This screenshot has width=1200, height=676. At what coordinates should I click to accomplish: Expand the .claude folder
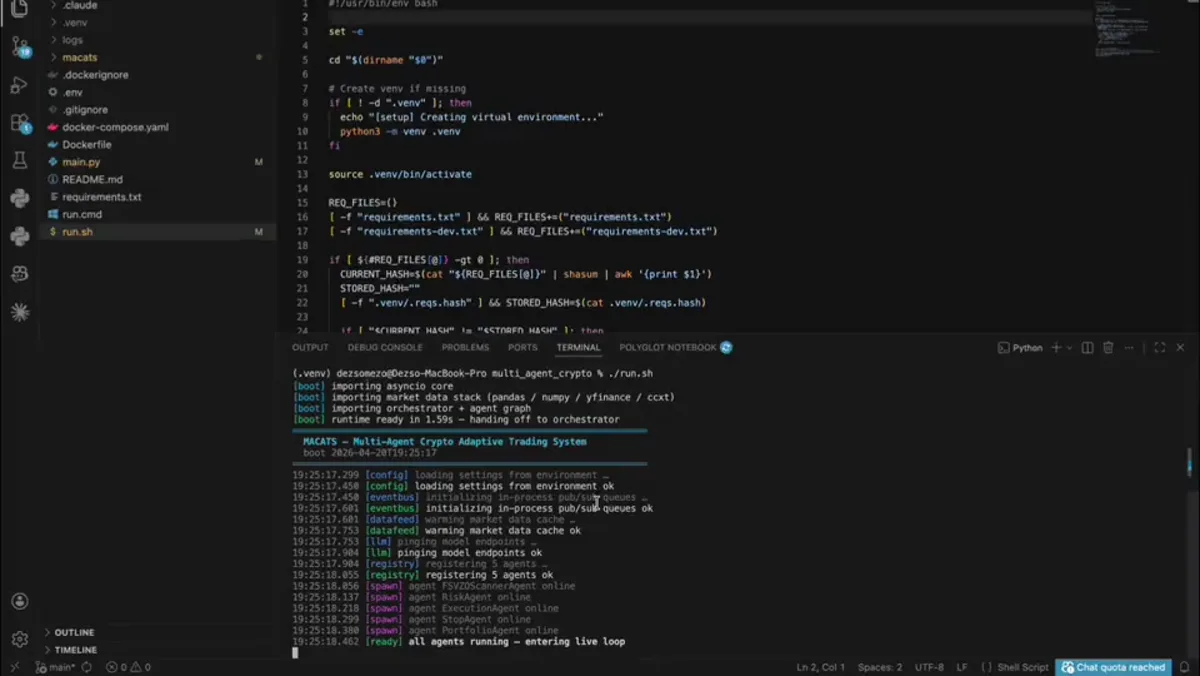pyautogui.click(x=79, y=5)
